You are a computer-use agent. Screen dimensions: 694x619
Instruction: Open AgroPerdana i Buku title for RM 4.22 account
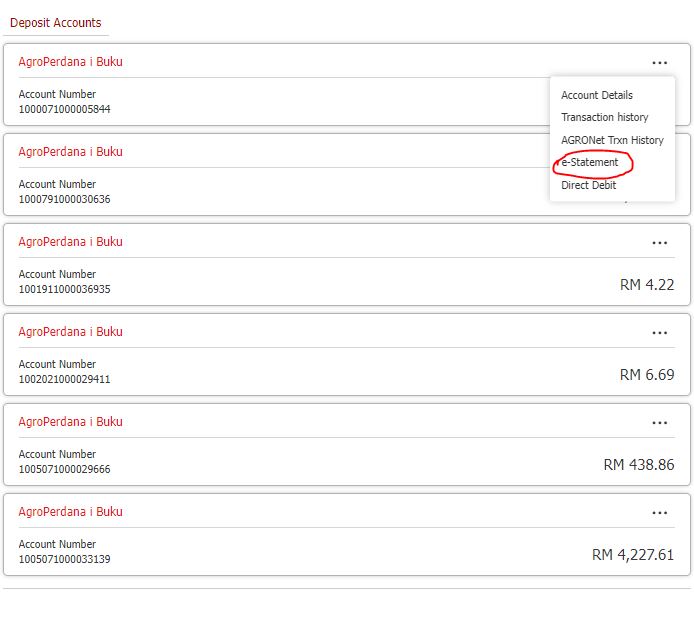click(x=70, y=242)
